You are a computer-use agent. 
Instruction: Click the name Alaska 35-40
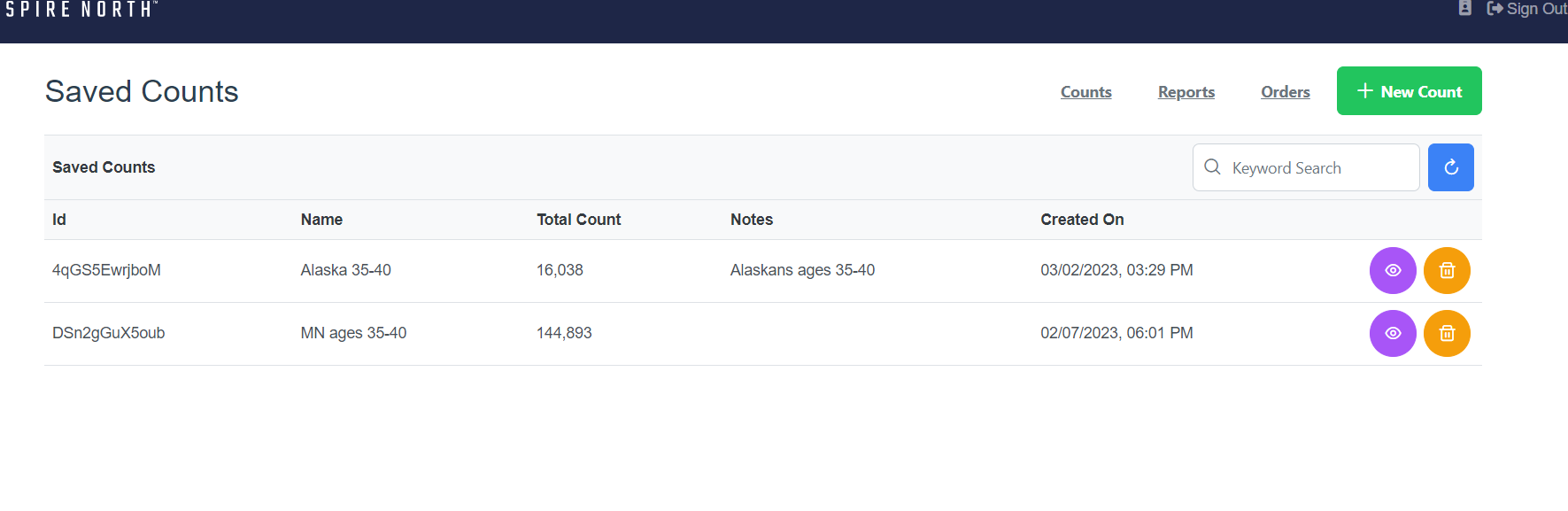point(345,270)
